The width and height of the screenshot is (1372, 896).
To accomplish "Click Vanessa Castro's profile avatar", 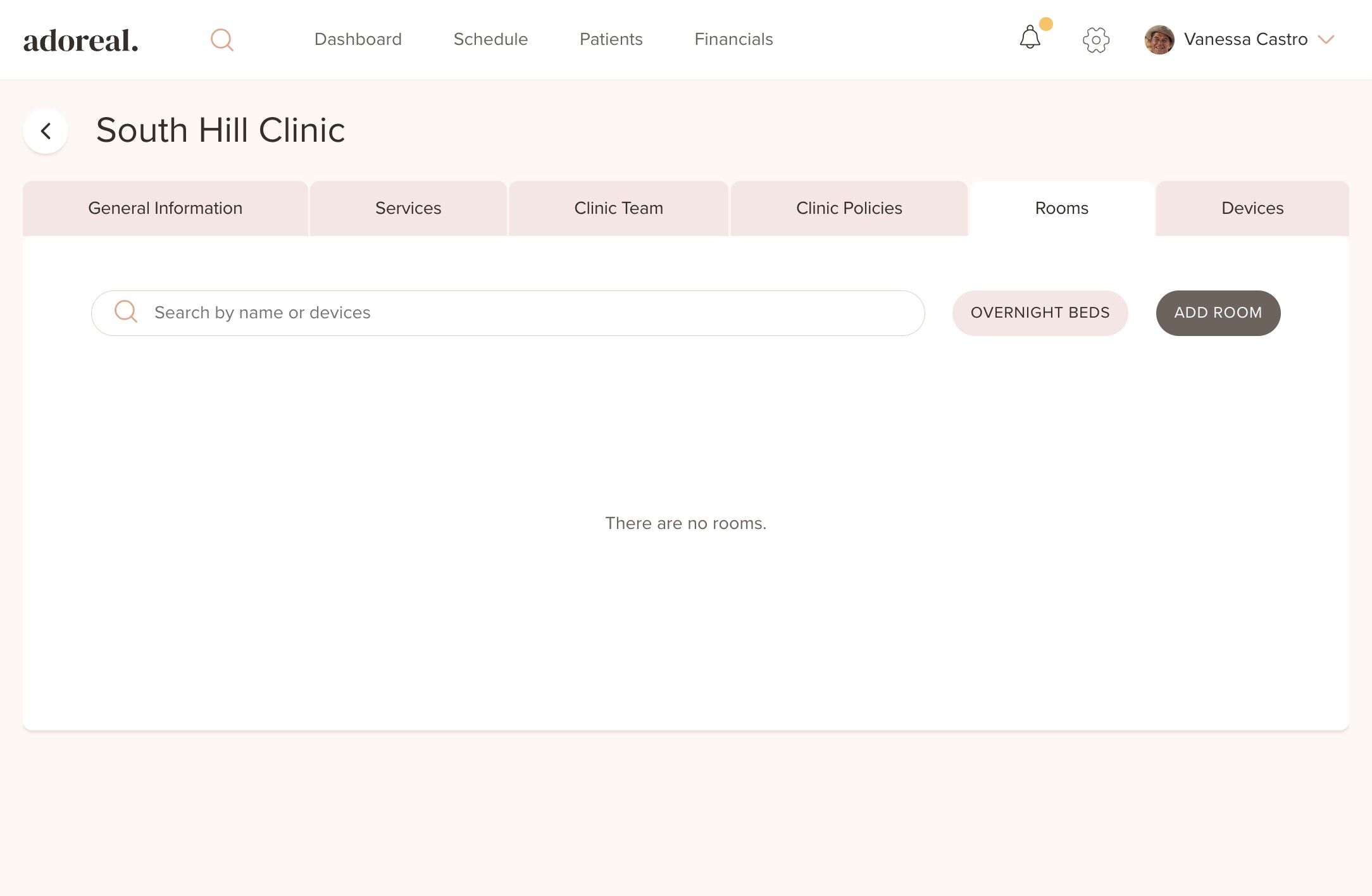I will tap(1159, 40).
